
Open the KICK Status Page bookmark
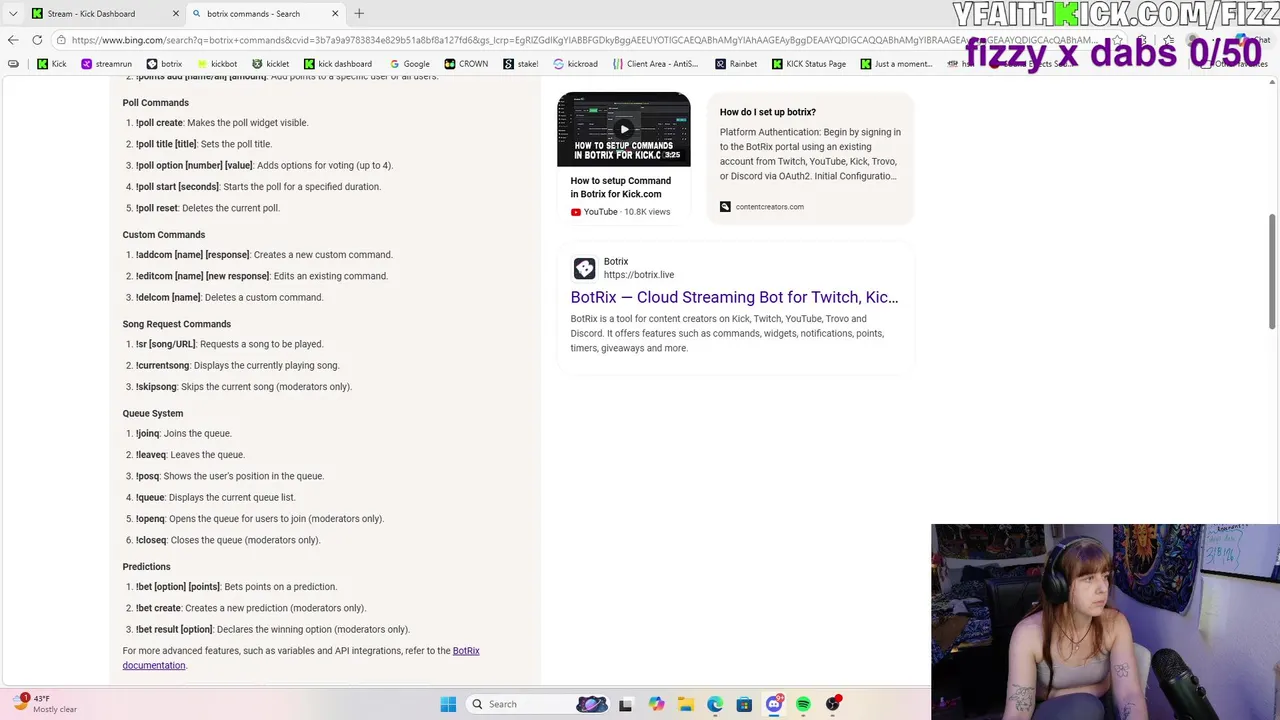point(809,64)
